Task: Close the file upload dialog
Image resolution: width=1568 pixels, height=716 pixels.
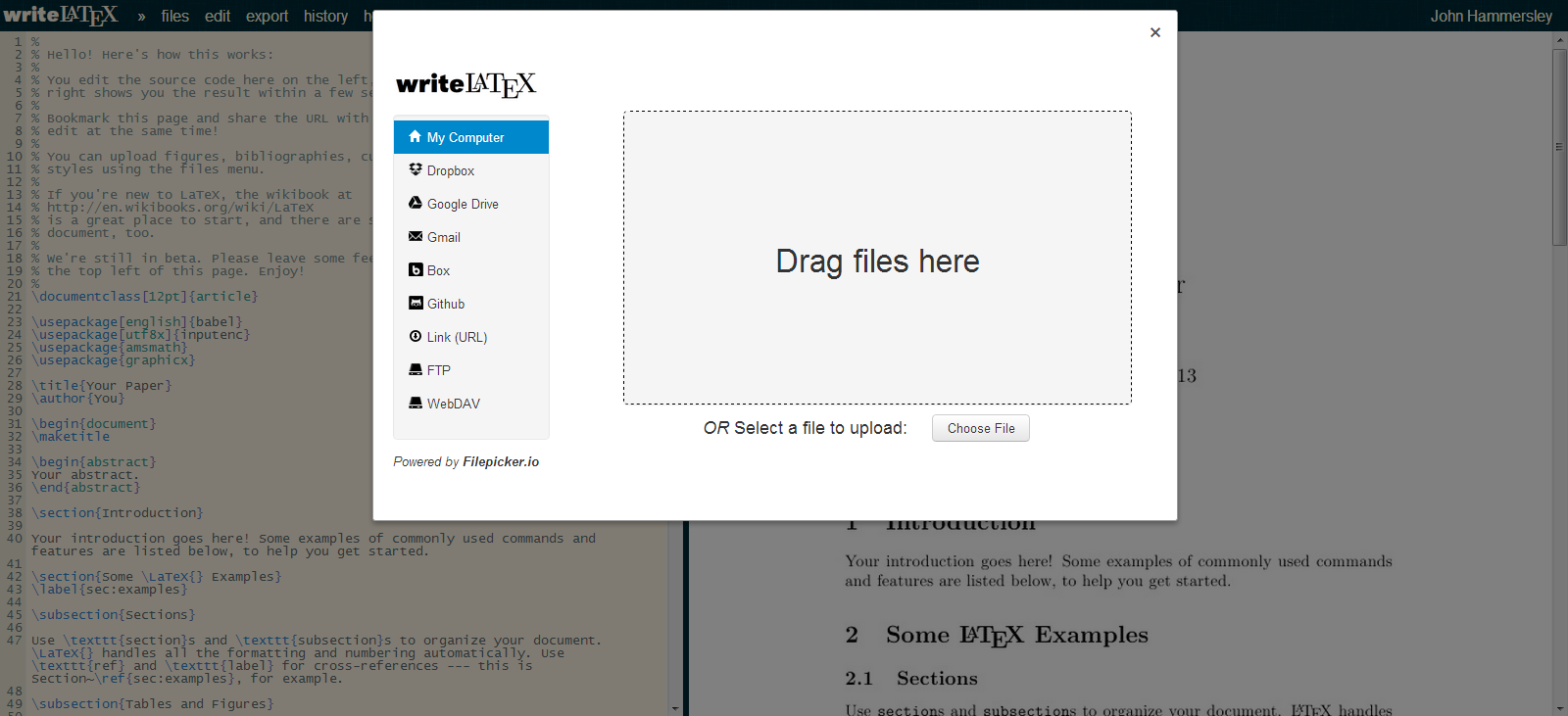Action: coord(1155,32)
